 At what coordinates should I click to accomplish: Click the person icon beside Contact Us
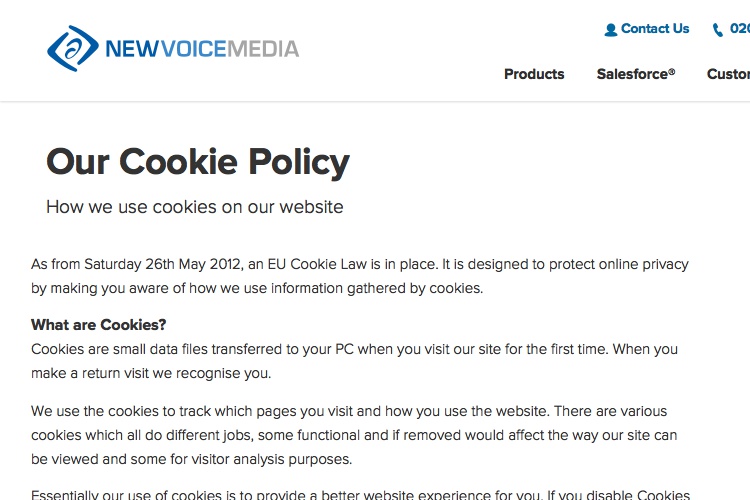(610, 30)
